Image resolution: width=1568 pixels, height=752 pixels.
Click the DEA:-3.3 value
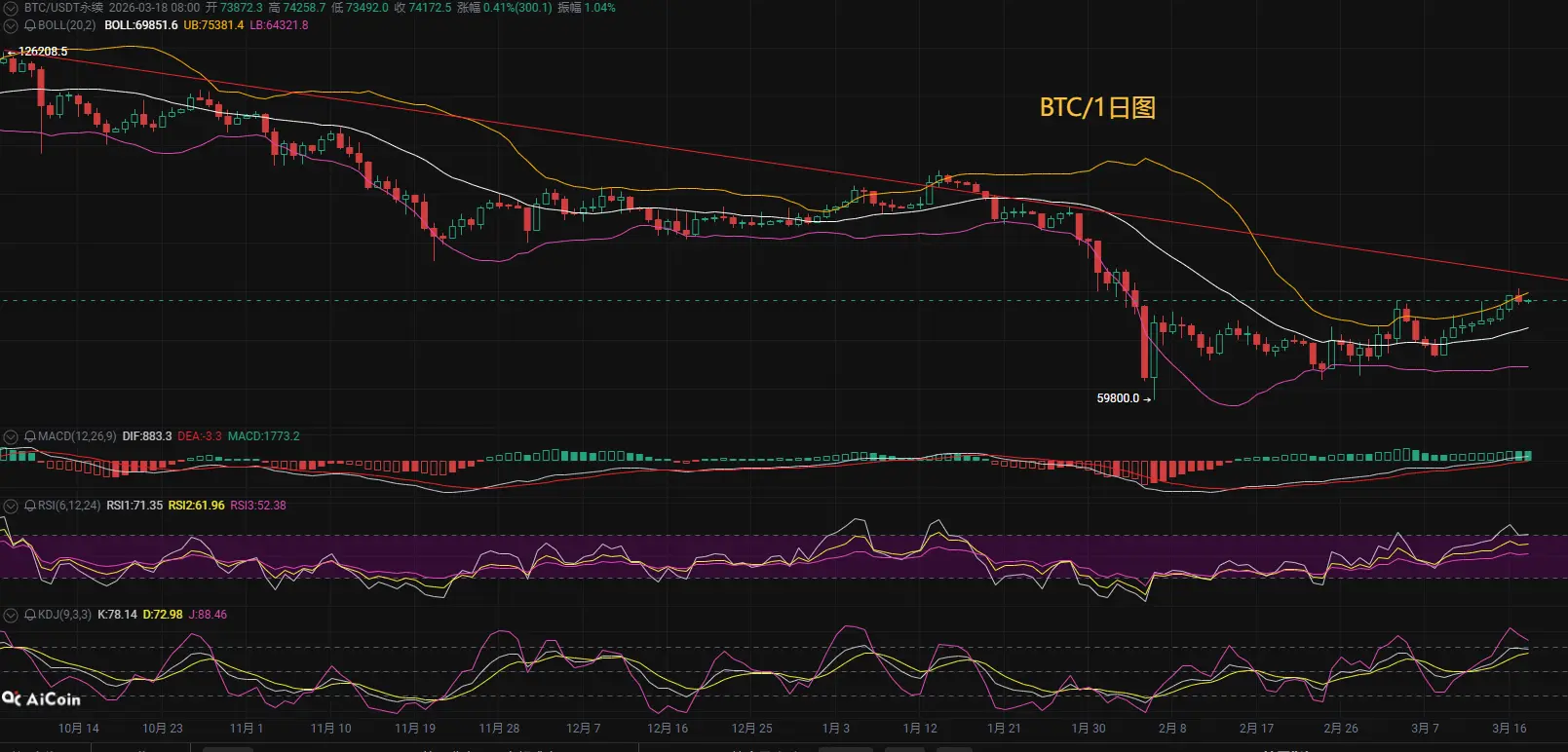200,436
